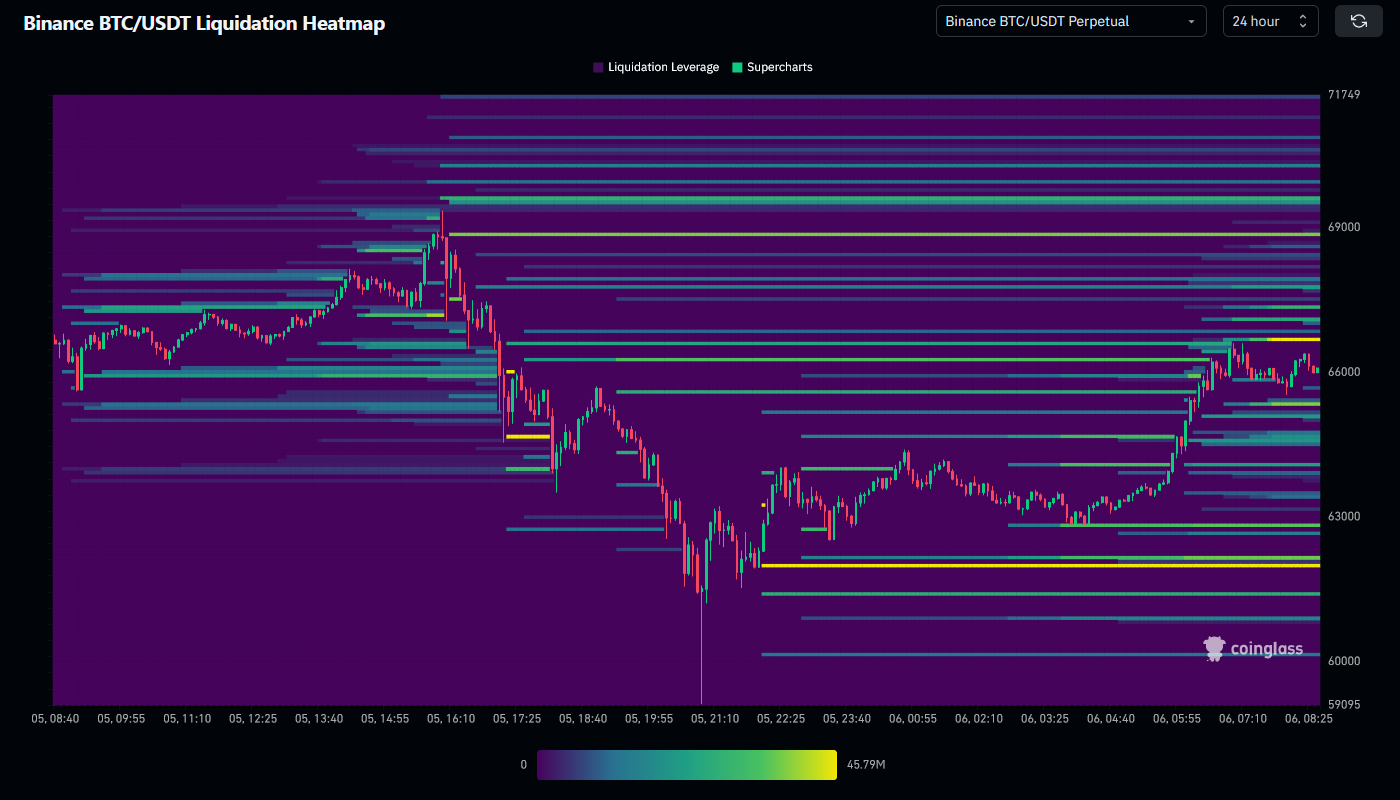Image resolution: width=1400 pixels, height=800 pixels.
Task: Open the 24 hour time range selector
Action: (x=1271, y=21)
